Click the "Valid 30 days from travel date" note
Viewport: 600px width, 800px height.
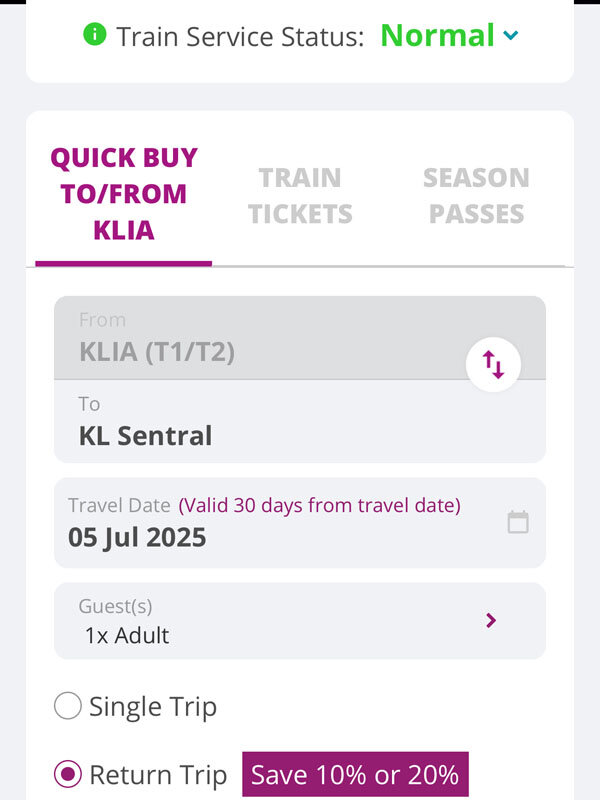pyautogui.click(x=319, y=505)
